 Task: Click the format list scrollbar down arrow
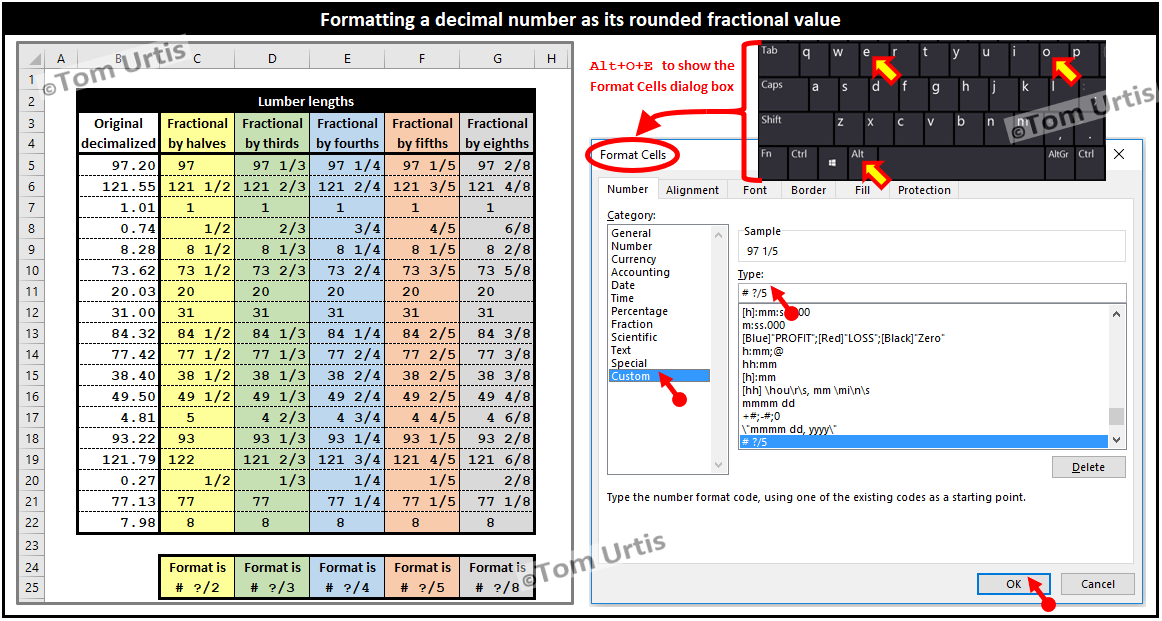pyautogui.click(x=1117, y=441)
